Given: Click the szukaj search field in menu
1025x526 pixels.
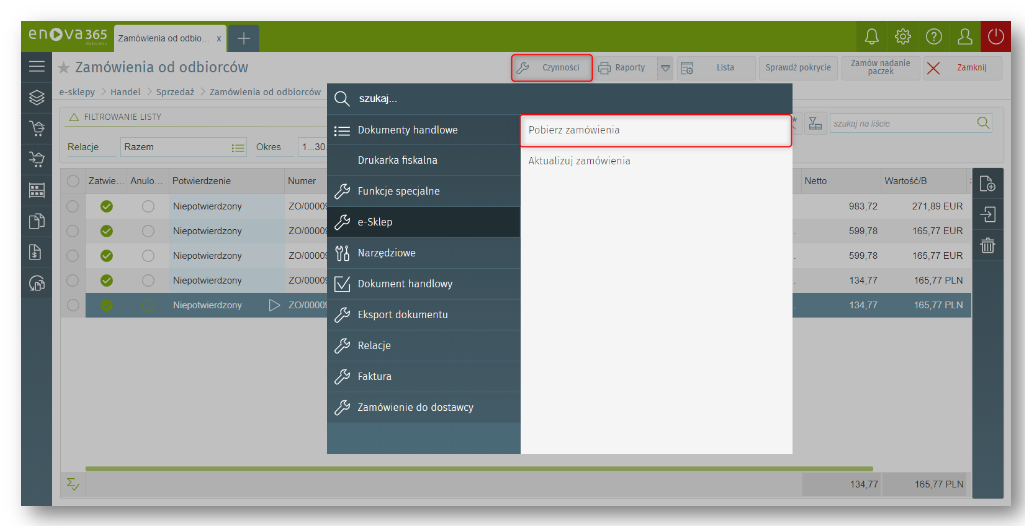Looking at the screenshot, I should point(560,99).
